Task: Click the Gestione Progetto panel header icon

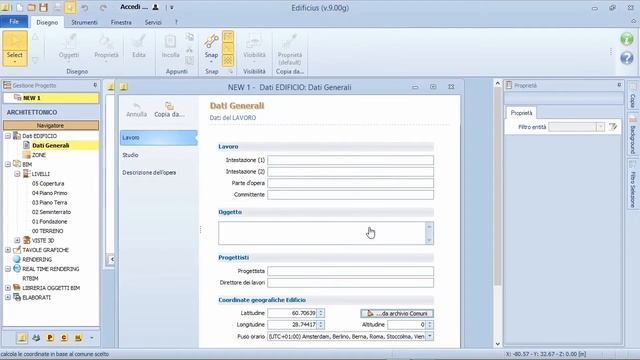Action: 7,85
